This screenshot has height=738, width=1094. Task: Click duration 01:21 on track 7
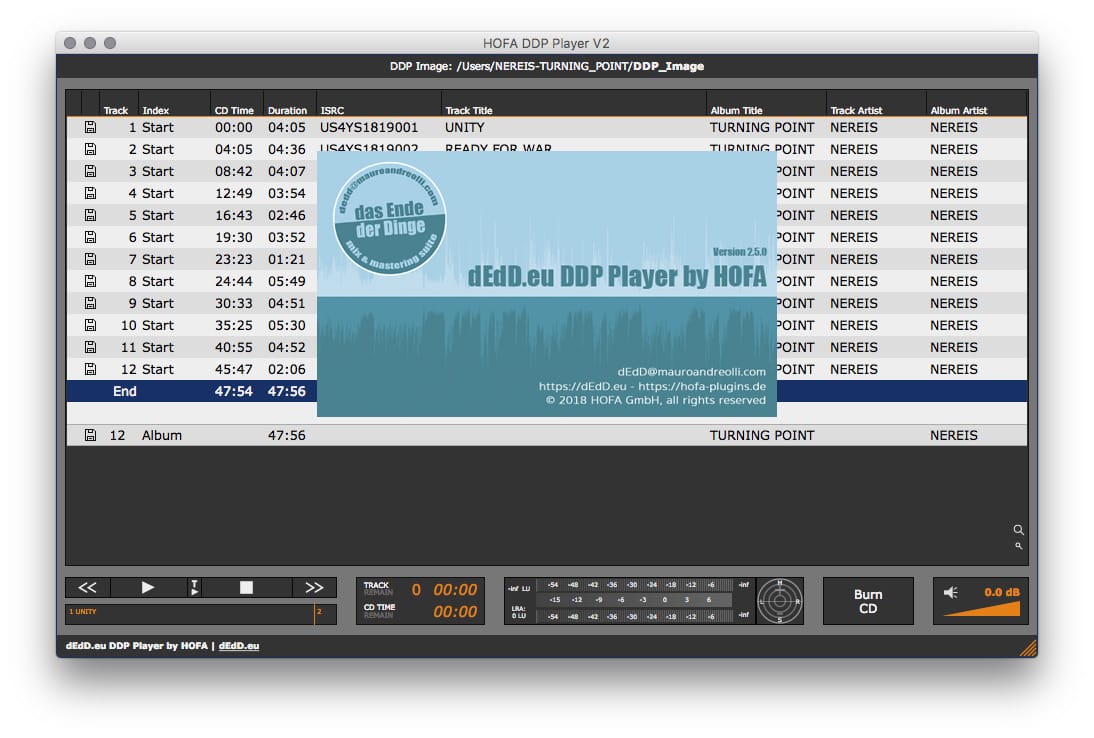pyautogui.click(x=287, y=259)
